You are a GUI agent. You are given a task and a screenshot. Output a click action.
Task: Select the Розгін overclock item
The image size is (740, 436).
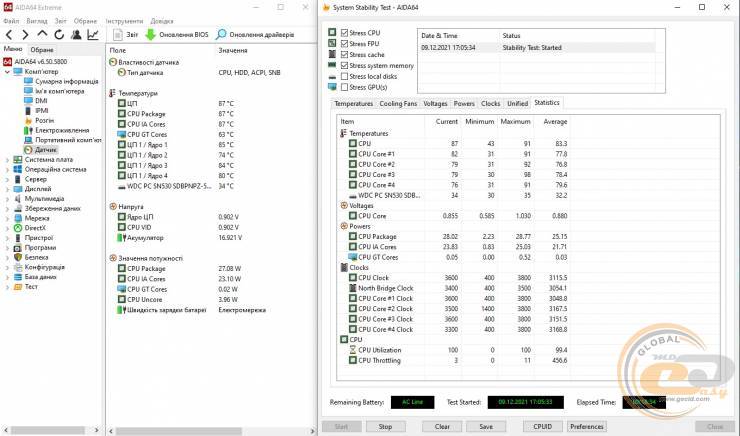coord(44,120)
